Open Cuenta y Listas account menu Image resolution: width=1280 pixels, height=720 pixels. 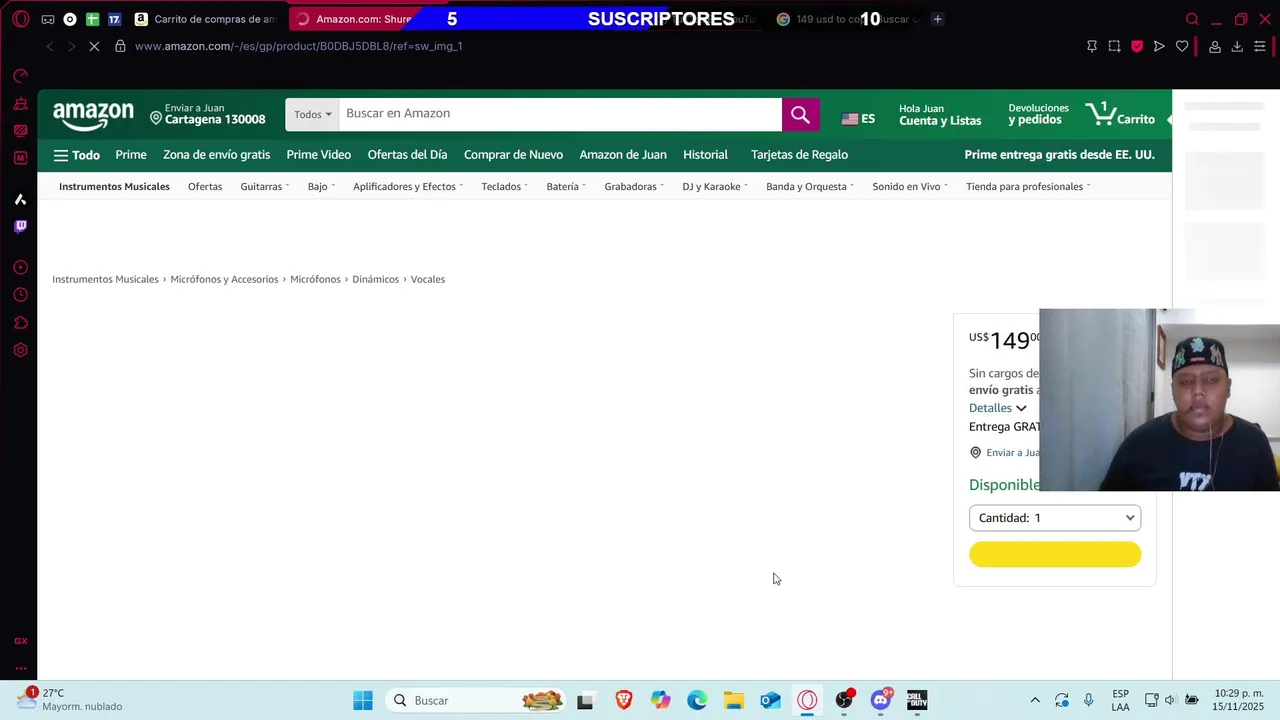940,115
